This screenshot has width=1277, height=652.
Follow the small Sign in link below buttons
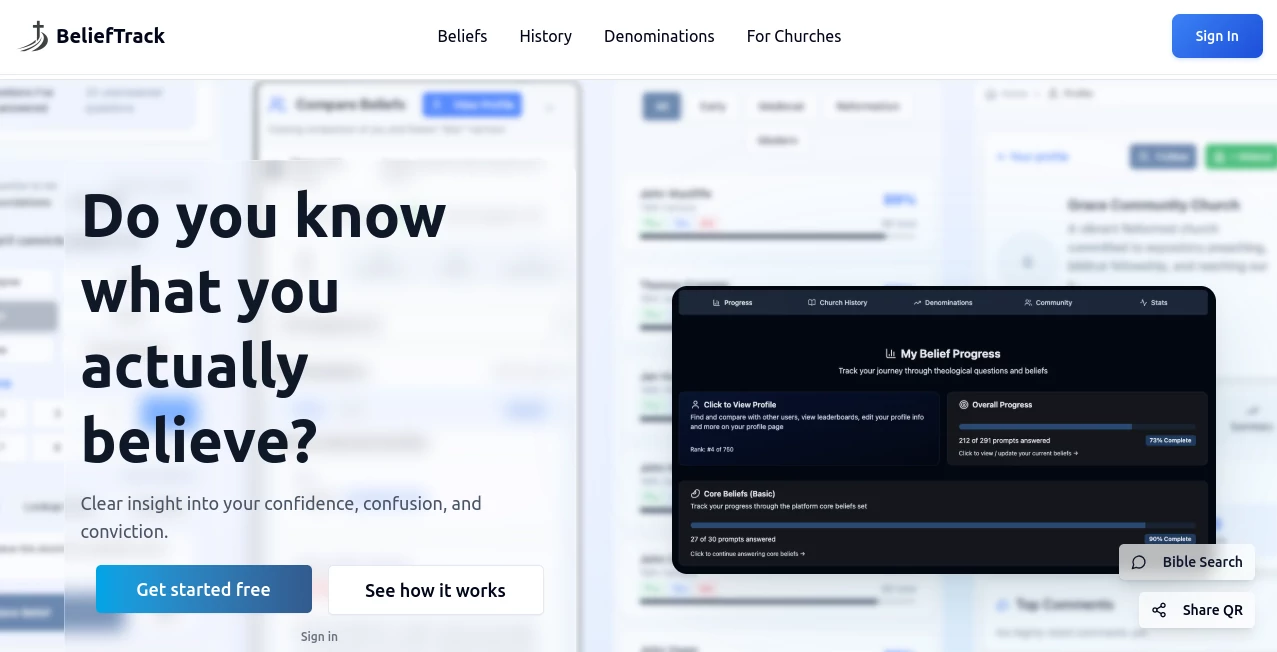(319, 636)
